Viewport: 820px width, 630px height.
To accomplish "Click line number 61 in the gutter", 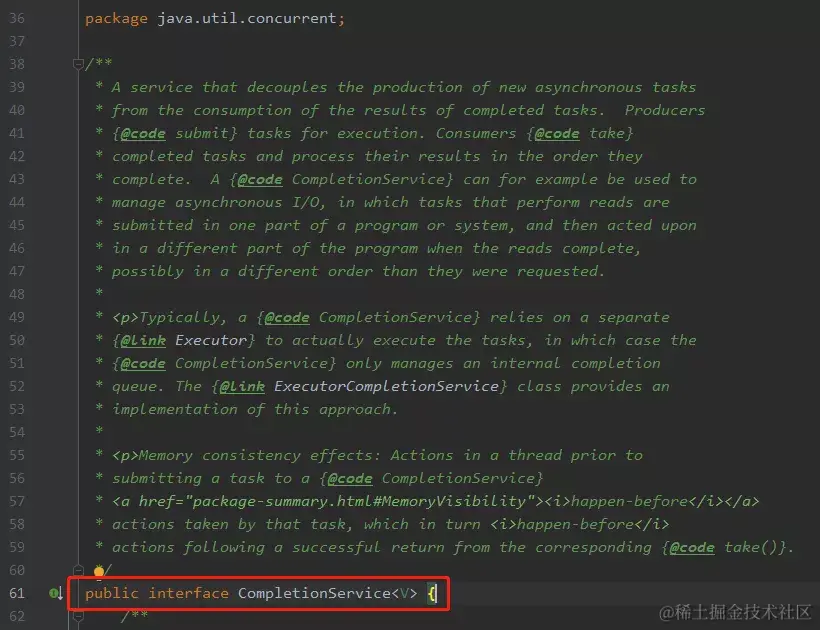I will pyautogui.click(x=17, y=593).
